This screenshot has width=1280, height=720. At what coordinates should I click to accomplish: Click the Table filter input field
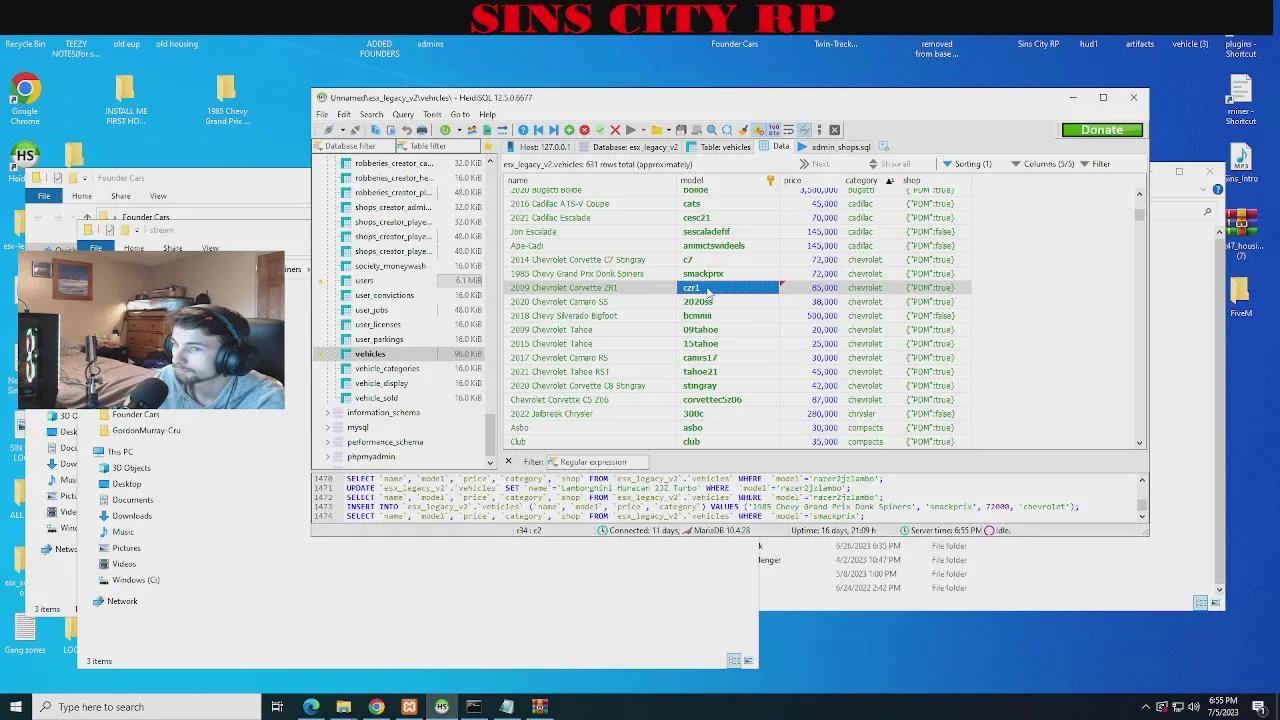(x=438, y=146)
